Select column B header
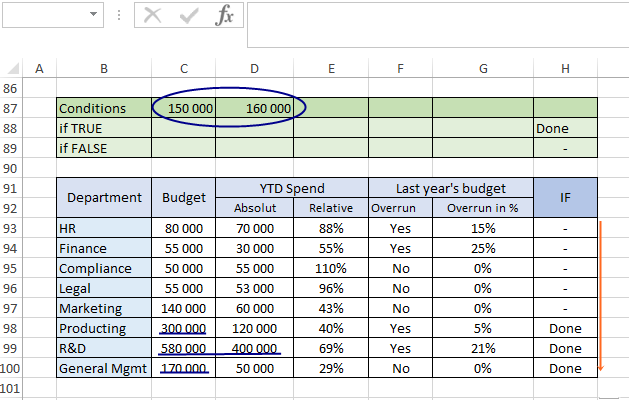Screen dimensions: 629x400 click(x=104, y=69)
